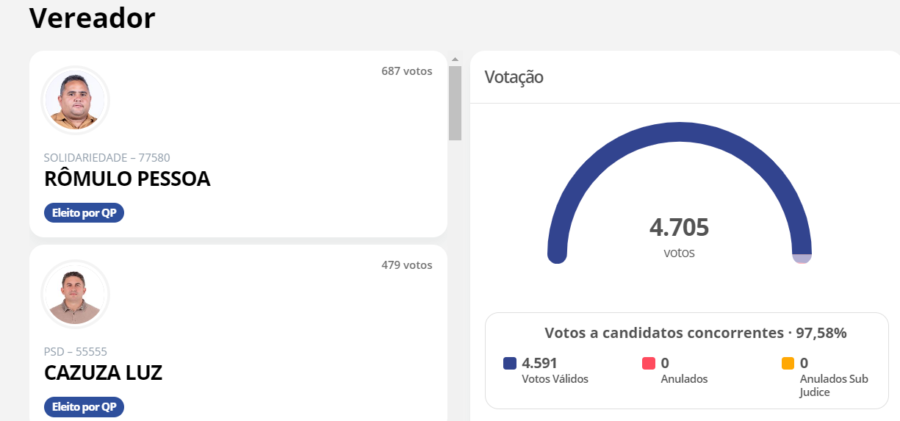Click the Votação panel heading
Image resolution: width=900 pixels, height=421 pixels.
click(x=514, y=77)
